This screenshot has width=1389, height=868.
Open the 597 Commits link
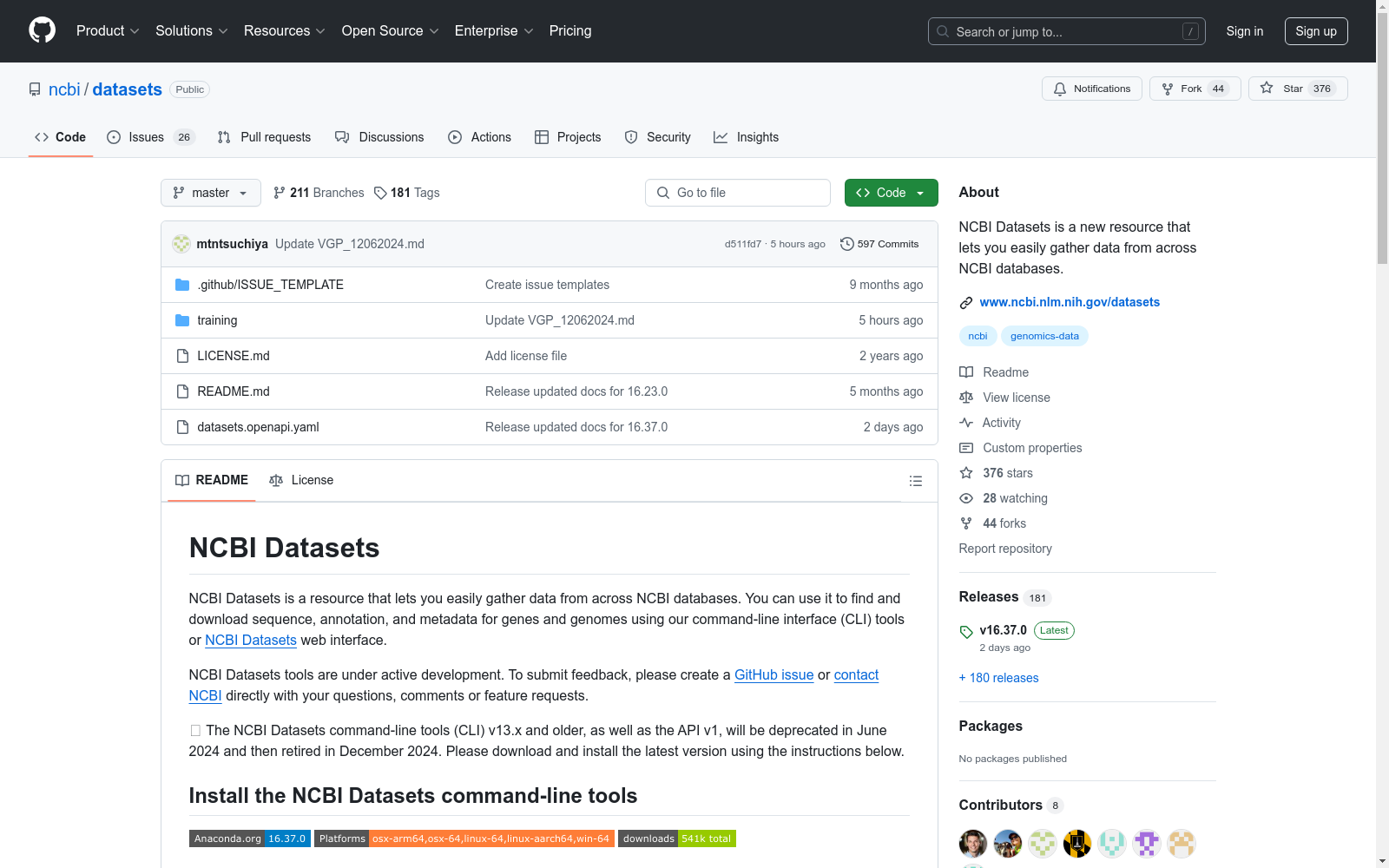(x=879, y=244)
